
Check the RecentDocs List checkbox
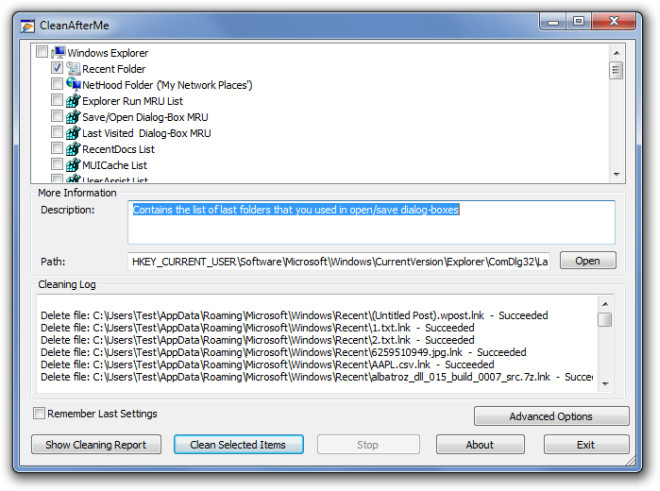pos(57,148)
